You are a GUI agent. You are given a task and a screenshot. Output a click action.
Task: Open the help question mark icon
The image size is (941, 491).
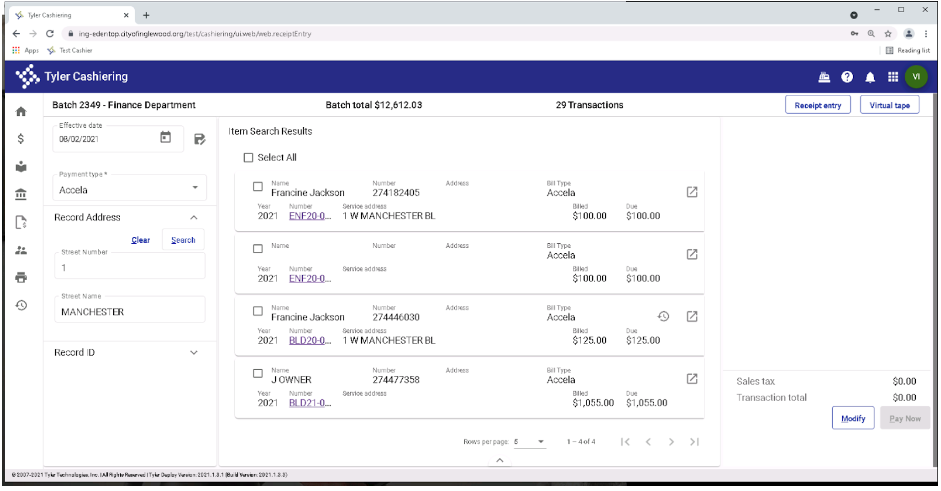tap(847, 77)
